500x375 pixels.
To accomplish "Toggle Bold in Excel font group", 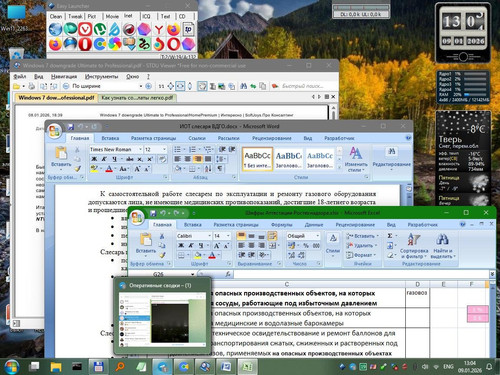I will click(x=181, y=246).
